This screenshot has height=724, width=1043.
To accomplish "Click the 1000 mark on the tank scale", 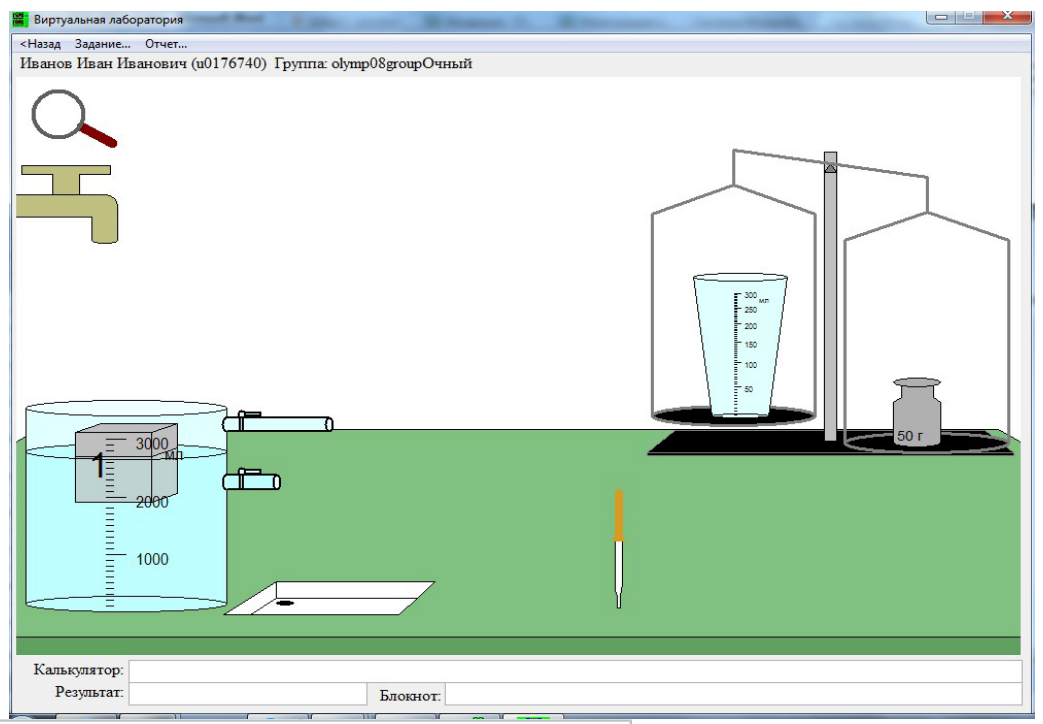I will pos(152,559).
